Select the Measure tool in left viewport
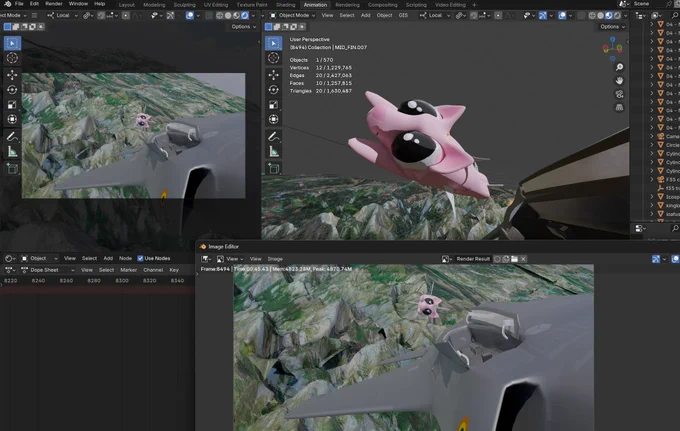Screen dimensions: 680x431 coord(12,151)
